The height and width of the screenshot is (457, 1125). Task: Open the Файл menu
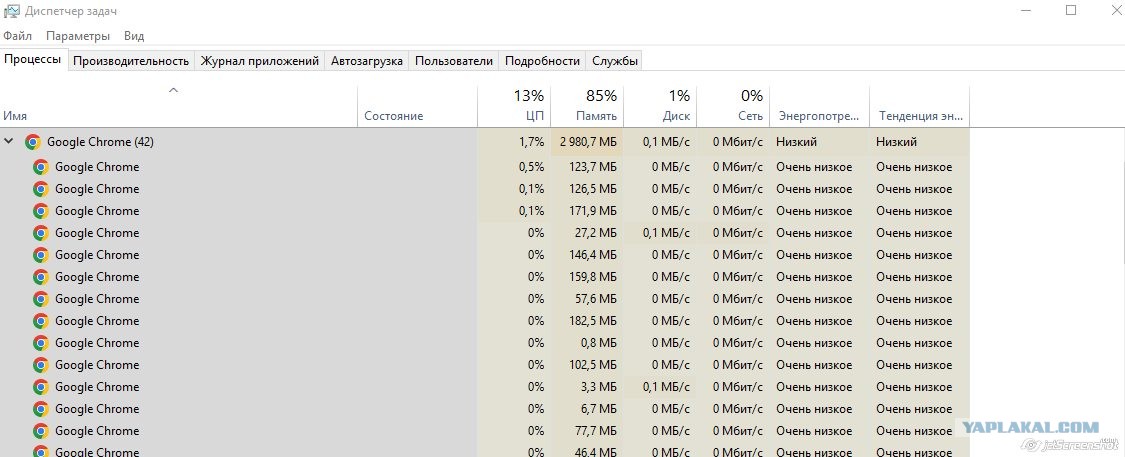pos(17,36)
